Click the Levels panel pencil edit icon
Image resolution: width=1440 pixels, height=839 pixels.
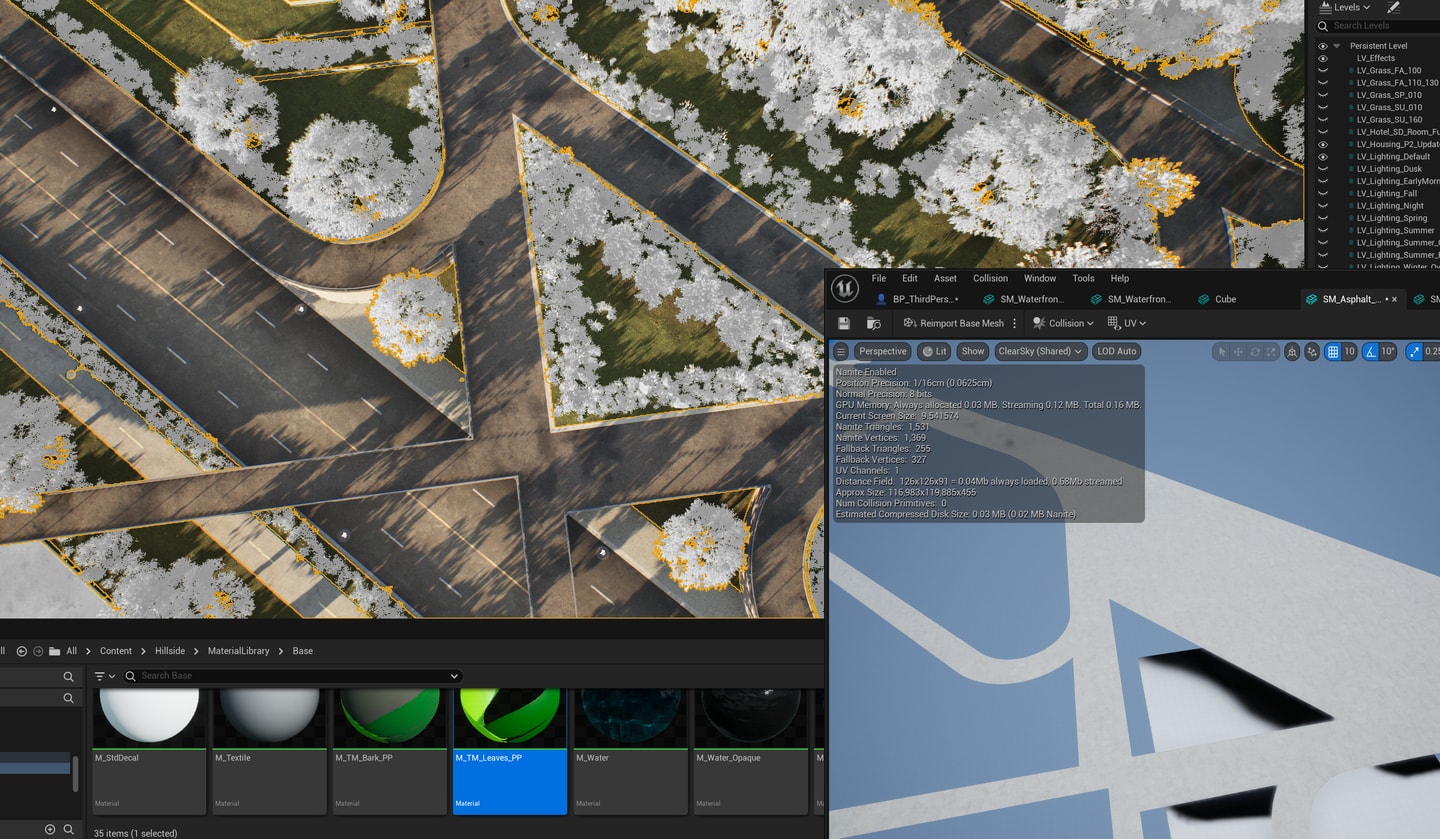pos(1393,7)
